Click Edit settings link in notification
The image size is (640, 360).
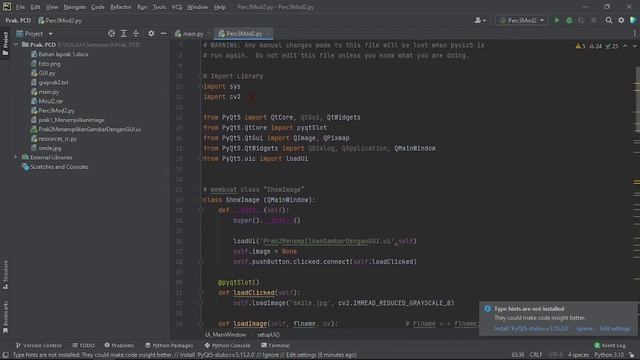point(615,329)
